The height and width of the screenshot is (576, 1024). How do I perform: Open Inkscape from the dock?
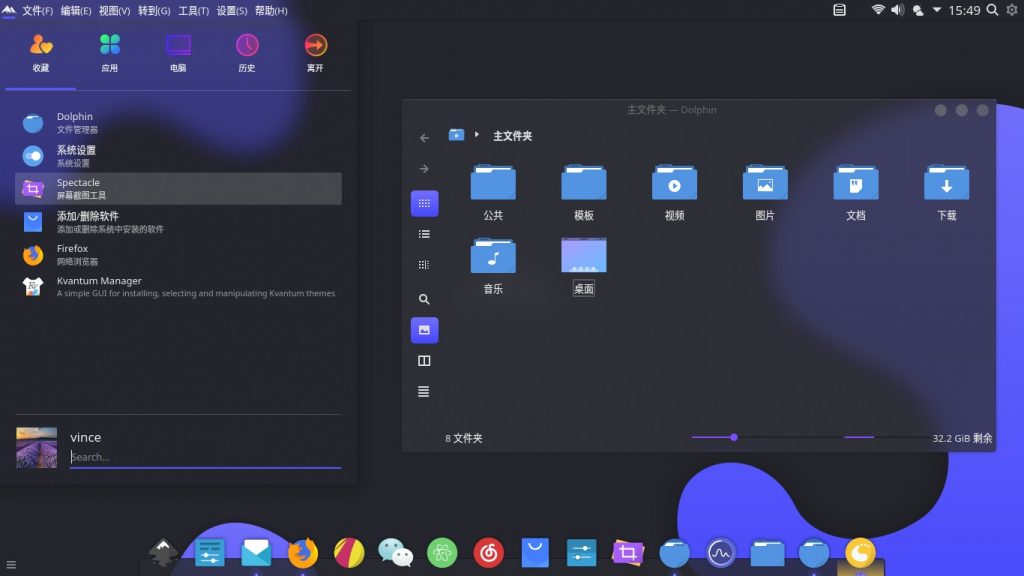(x=163, y=551)
